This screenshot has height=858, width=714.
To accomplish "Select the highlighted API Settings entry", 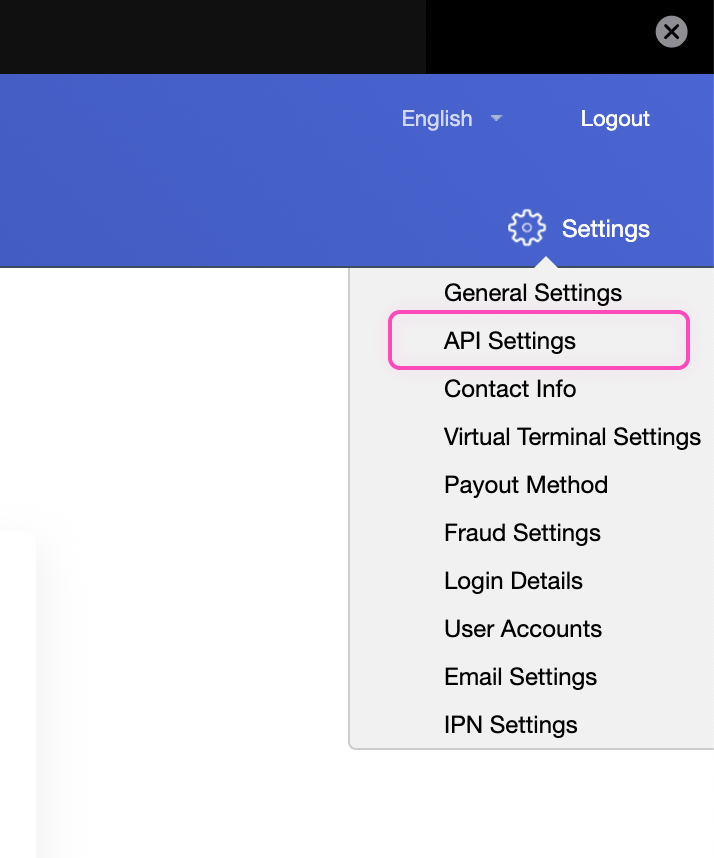I will click(510, 341).
